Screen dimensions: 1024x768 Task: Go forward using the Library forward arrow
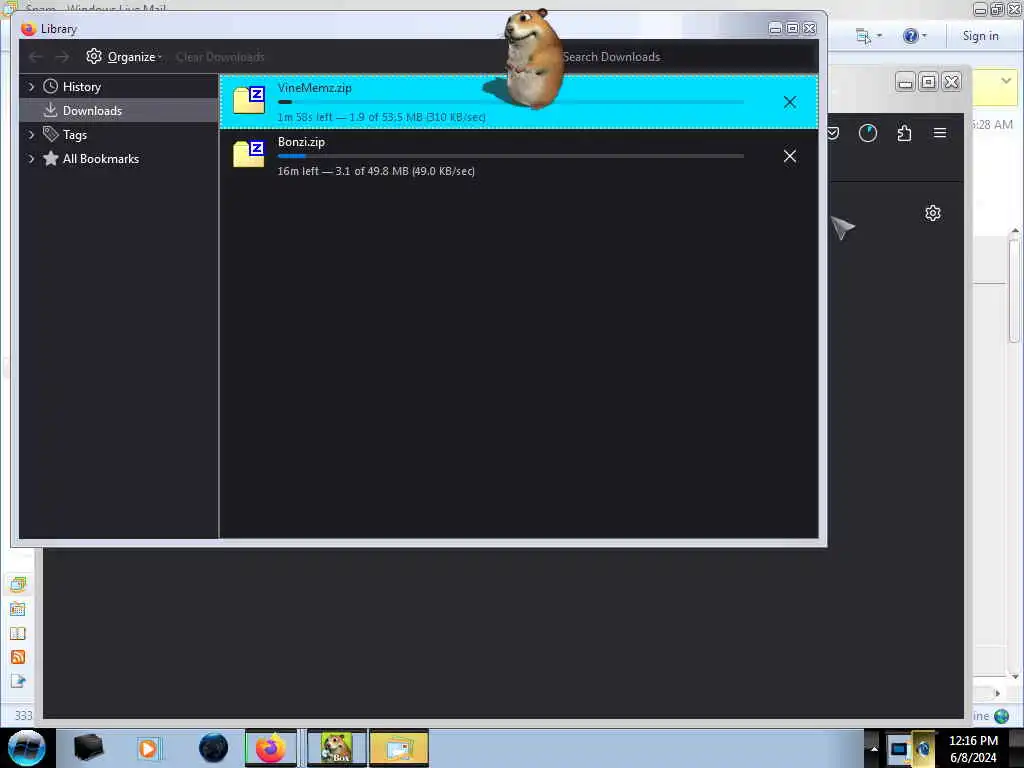[62, 57]
